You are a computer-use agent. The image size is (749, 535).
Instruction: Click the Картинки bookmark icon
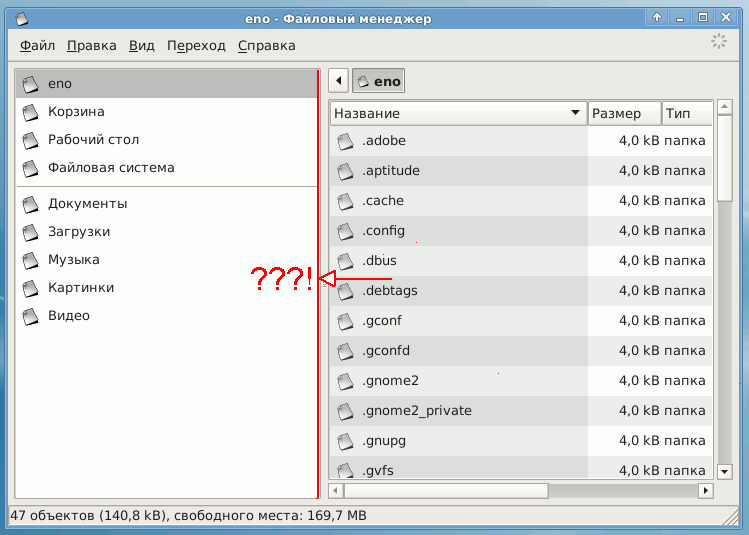(x=31, y=289)
